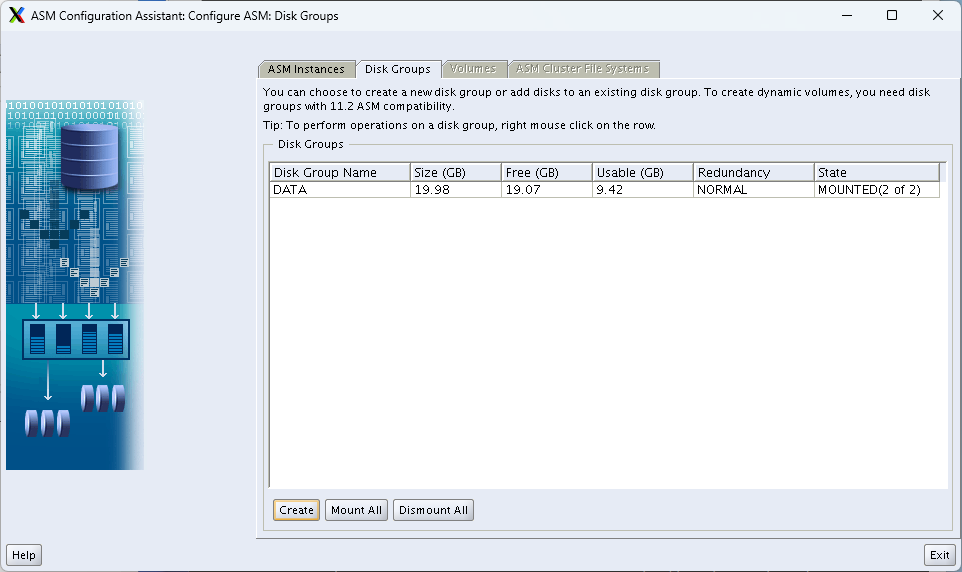
Task: Minimize the ASM Configuration Assistant window
Action: (x=847, y=15)
